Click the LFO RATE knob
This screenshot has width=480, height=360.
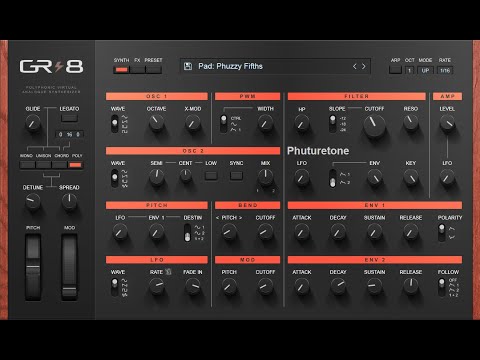click(x=156, y=286)
